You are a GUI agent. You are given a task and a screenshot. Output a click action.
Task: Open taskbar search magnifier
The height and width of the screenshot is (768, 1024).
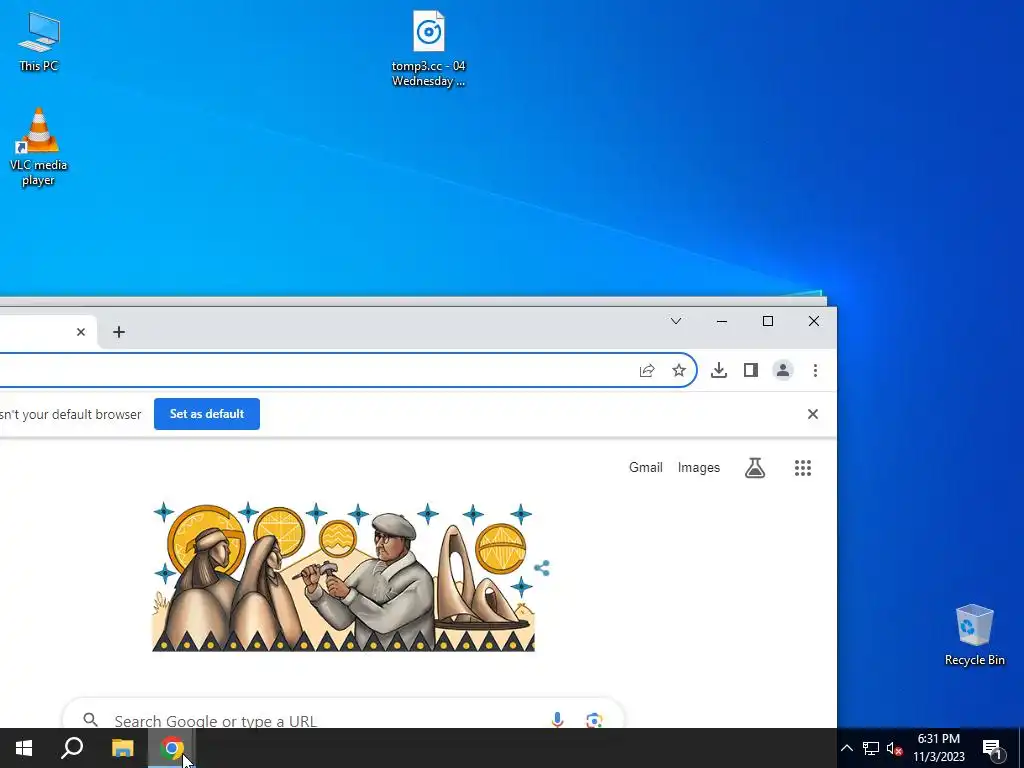pos(72,748)
